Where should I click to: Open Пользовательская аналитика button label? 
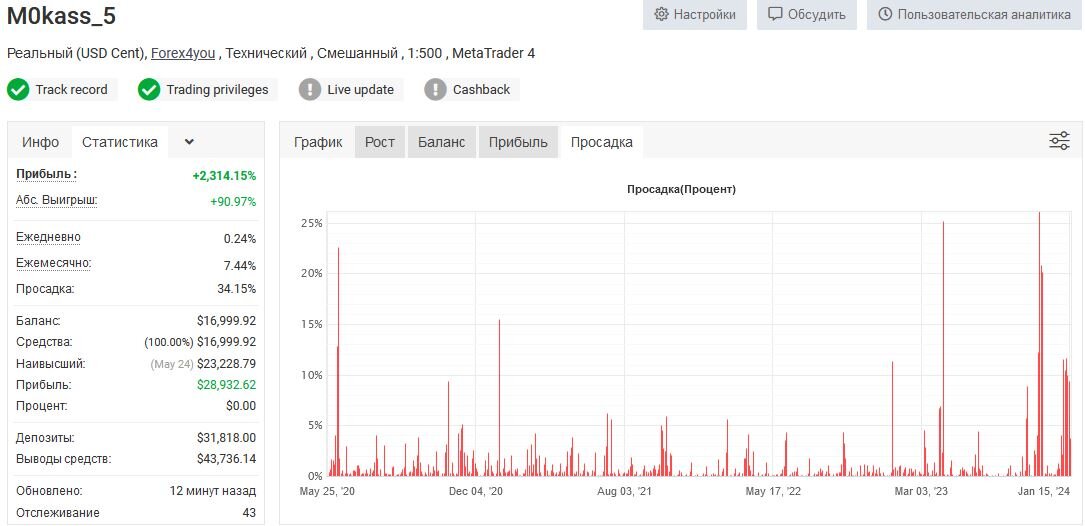point(984,14)
